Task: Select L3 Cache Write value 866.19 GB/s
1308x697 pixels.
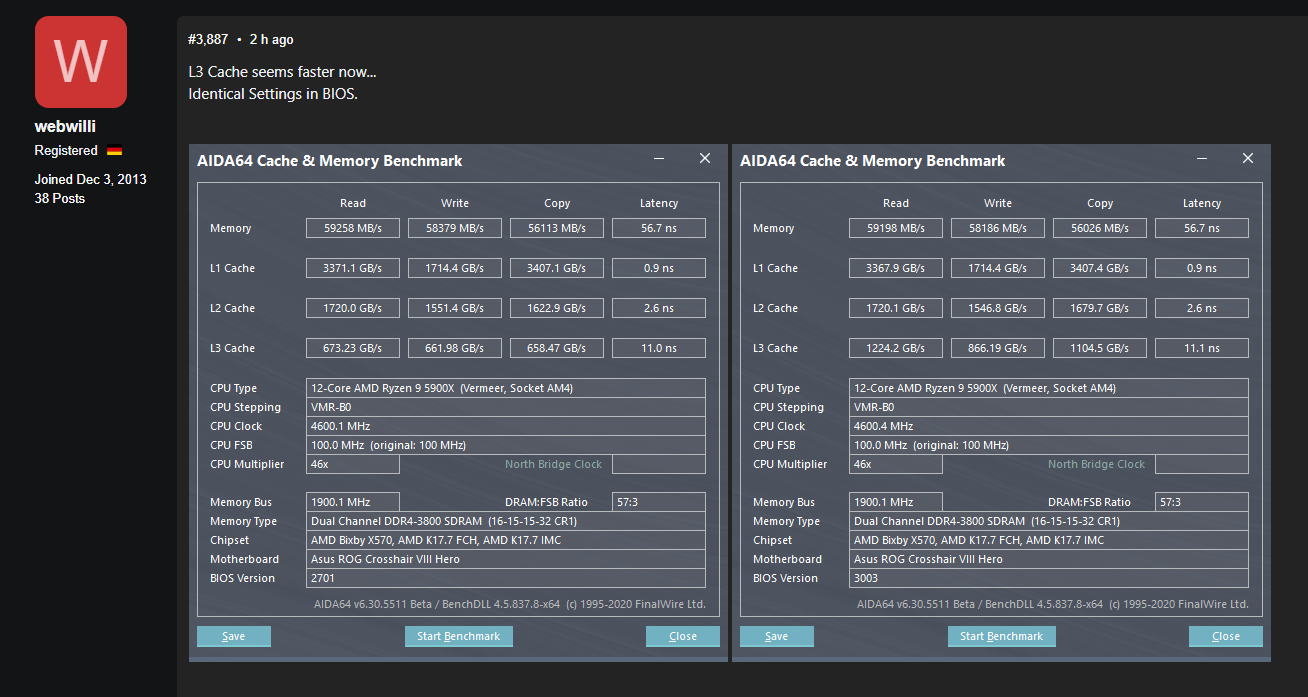Action: point(998,348)
